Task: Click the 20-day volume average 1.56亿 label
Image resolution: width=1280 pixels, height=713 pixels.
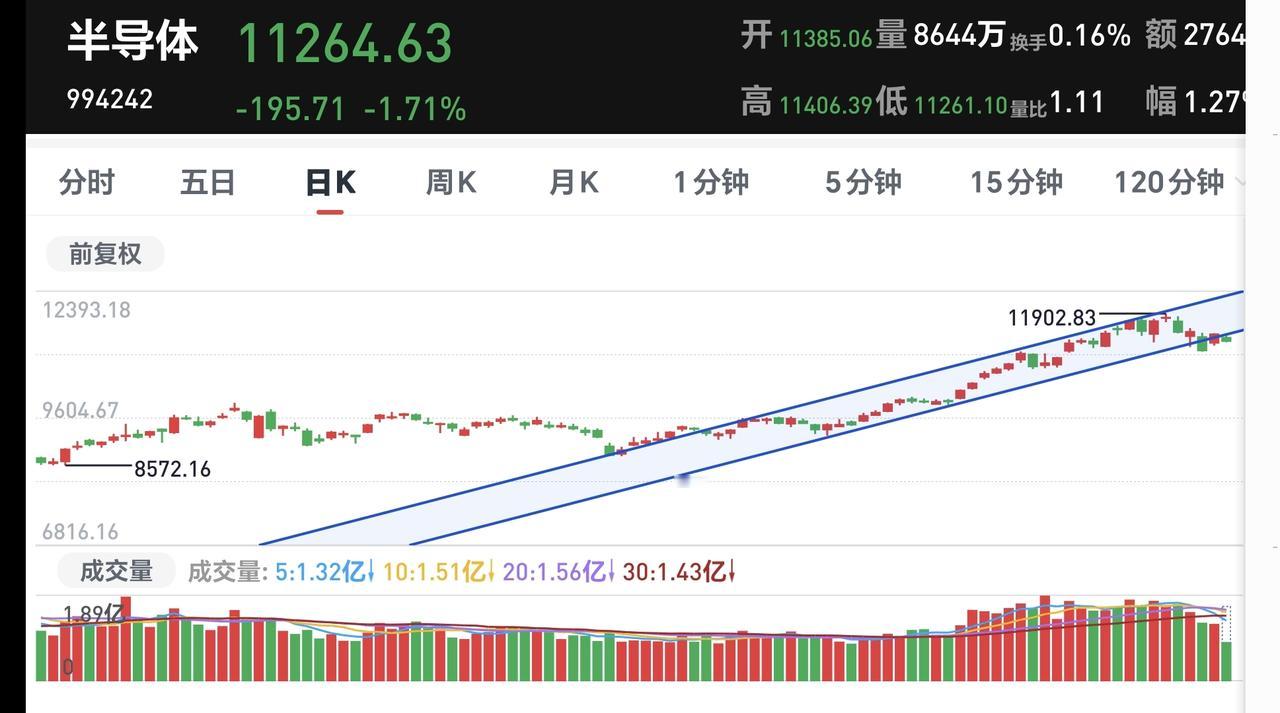Action: [559, 572]
